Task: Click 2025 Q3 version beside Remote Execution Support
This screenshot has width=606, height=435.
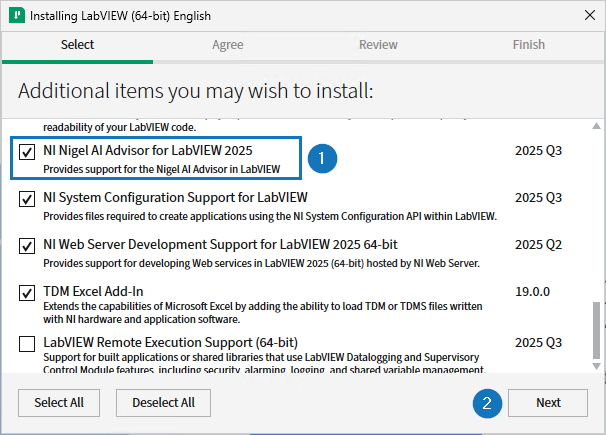Action: (538, 343)
